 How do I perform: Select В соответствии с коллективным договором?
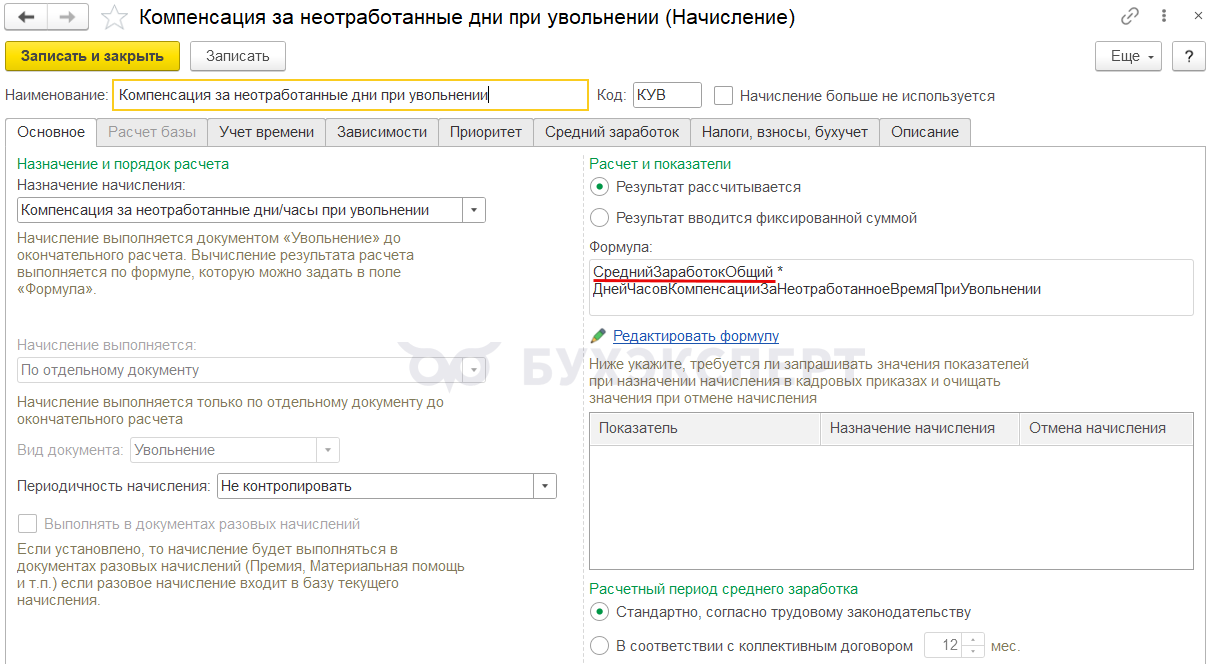[x=599, y=646]
